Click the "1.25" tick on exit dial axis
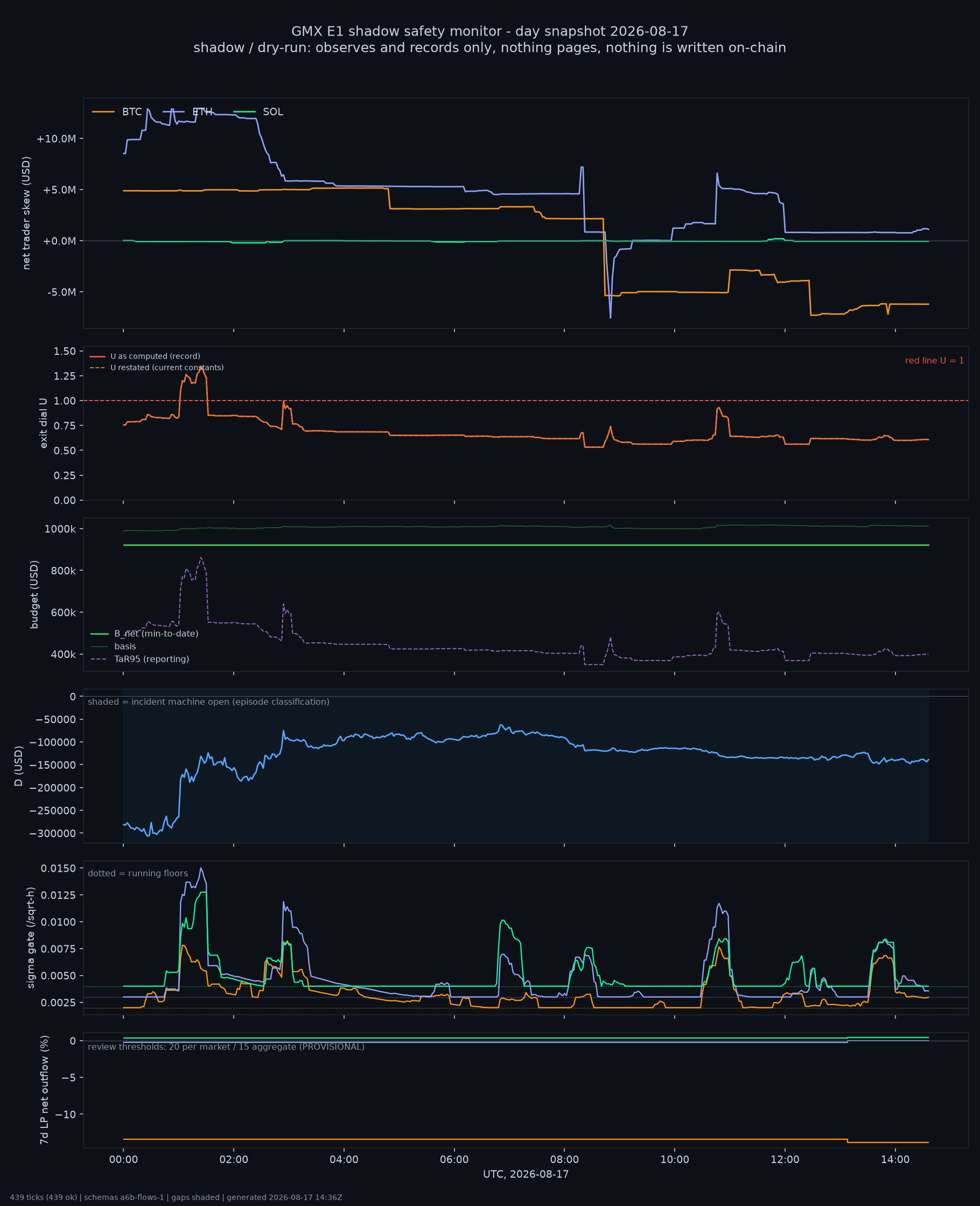This screenshot has height=1206, width=980. coord(65,376)
